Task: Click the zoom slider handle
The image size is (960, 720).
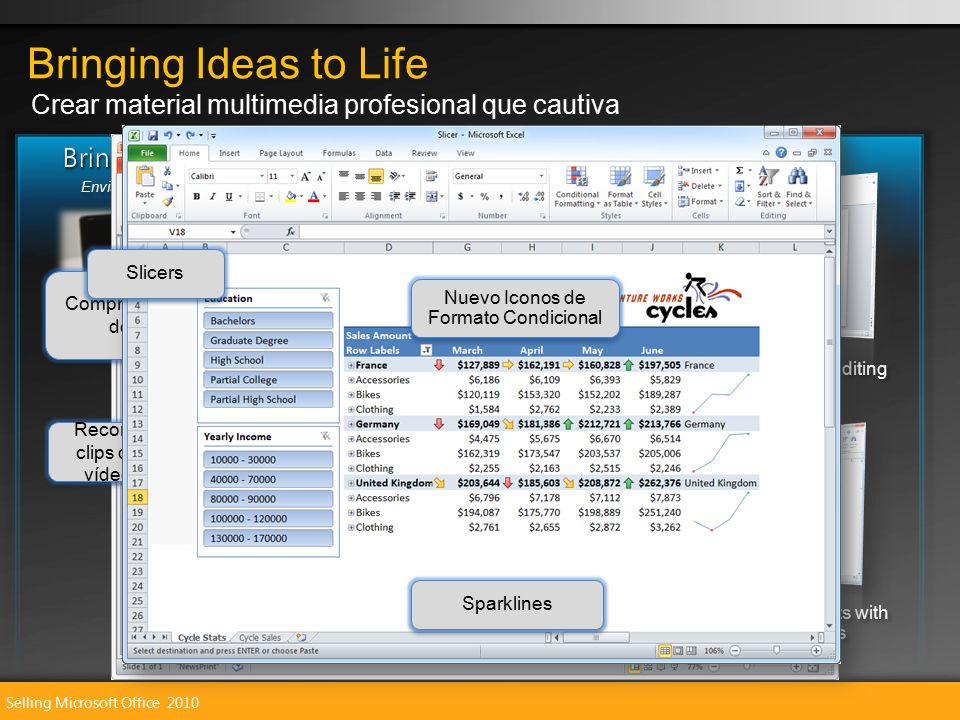Action: click(x=776, y=650)
